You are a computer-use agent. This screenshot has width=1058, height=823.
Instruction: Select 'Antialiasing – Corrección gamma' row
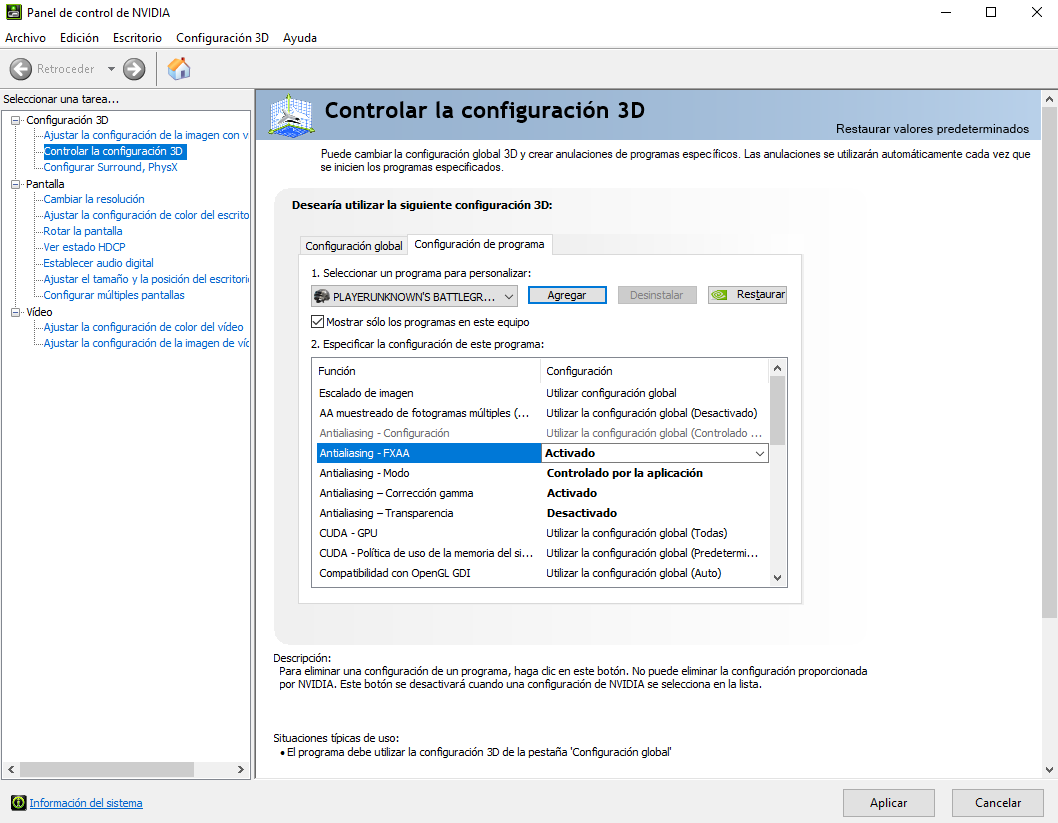542,493
